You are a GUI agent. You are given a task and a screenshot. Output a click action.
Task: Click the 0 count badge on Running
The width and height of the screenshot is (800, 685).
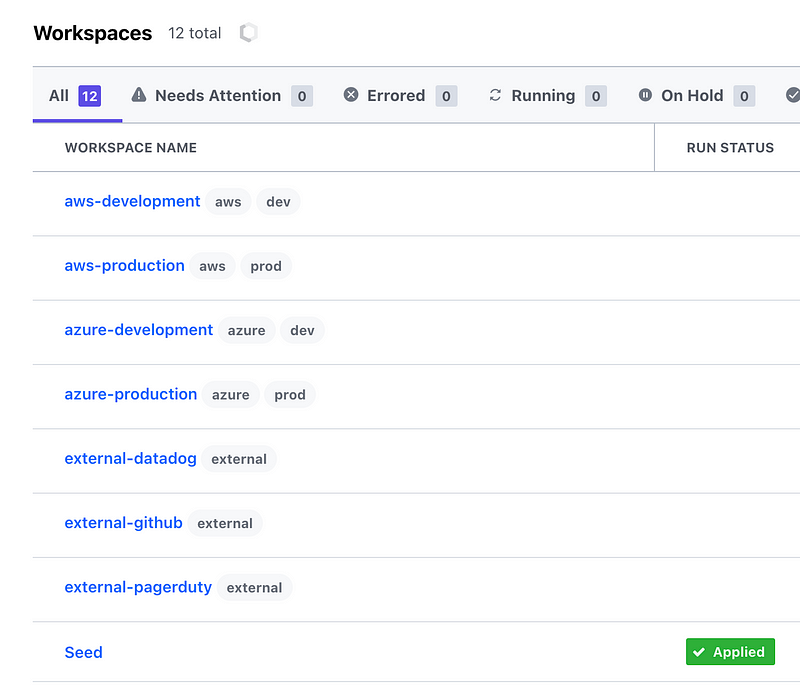(x=596, y=96)
